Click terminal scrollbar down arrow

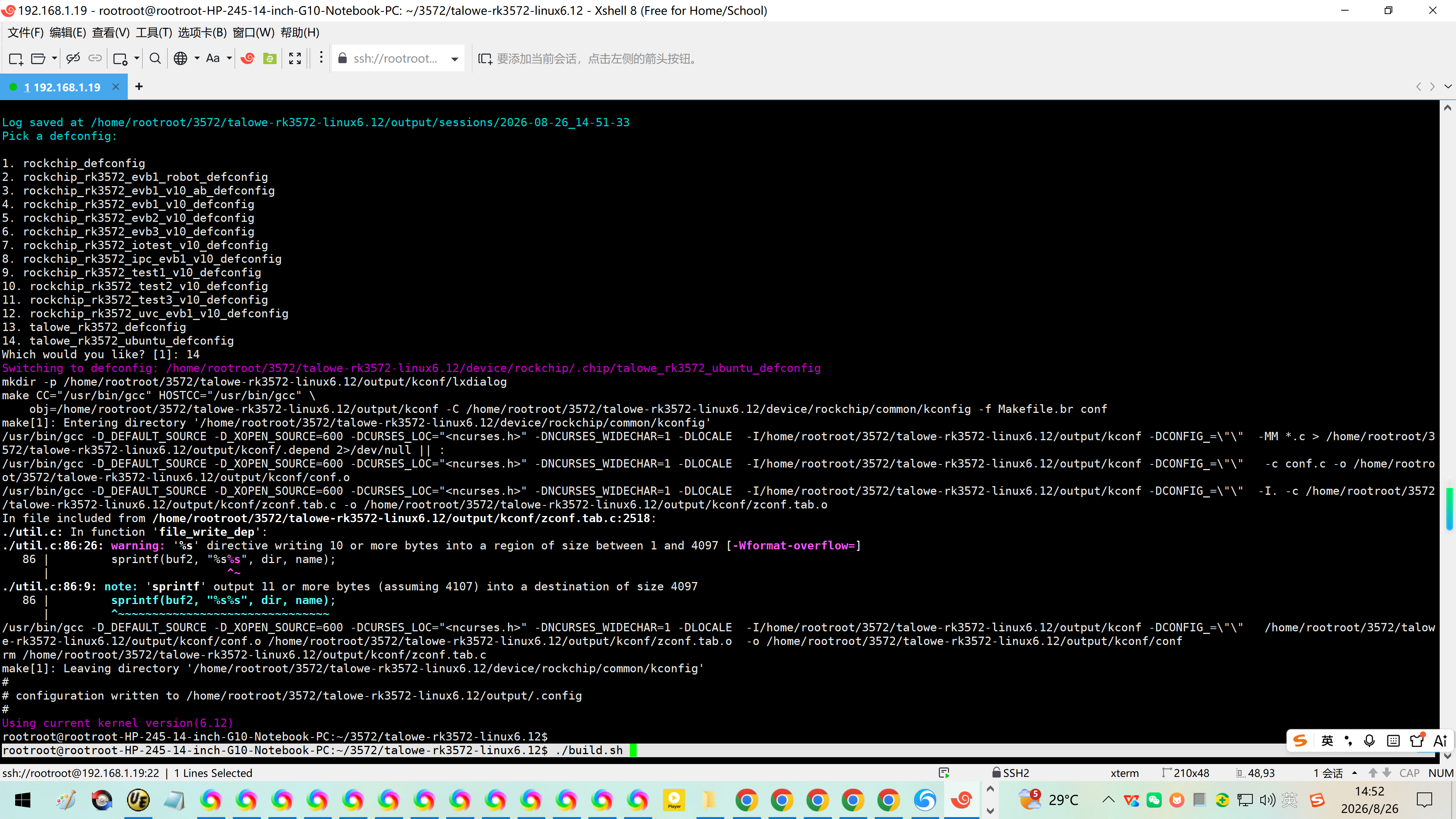1448,756
